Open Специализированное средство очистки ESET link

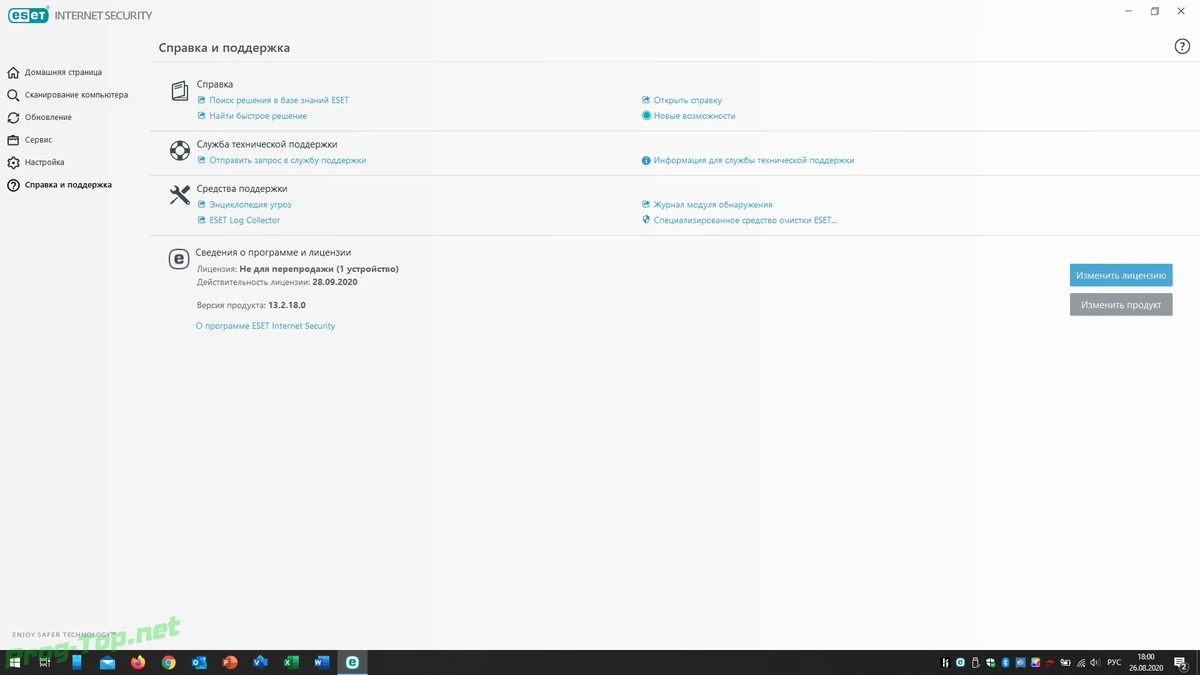pos(745,220)
